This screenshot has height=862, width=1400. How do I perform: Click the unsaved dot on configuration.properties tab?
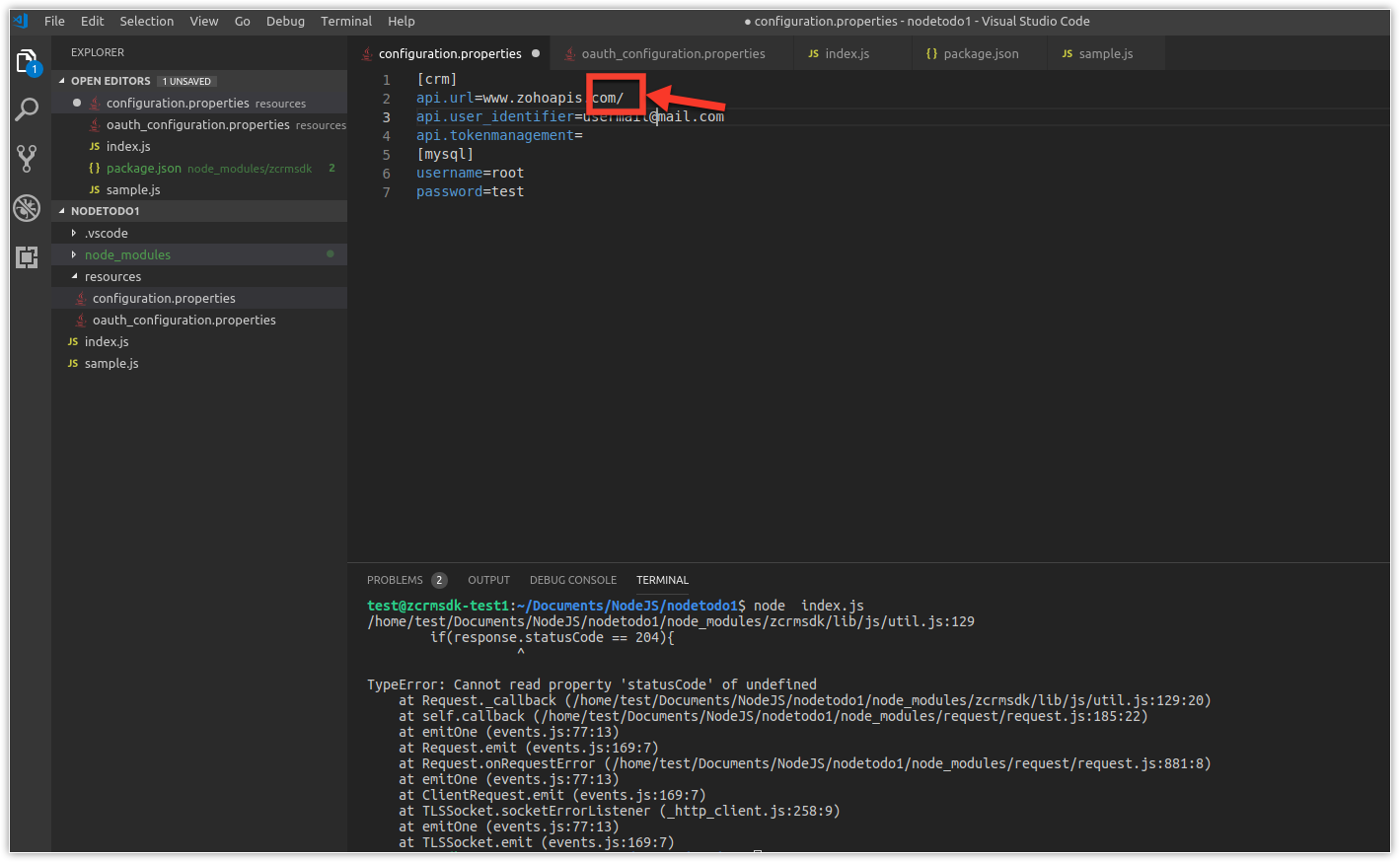coord(536,53)
